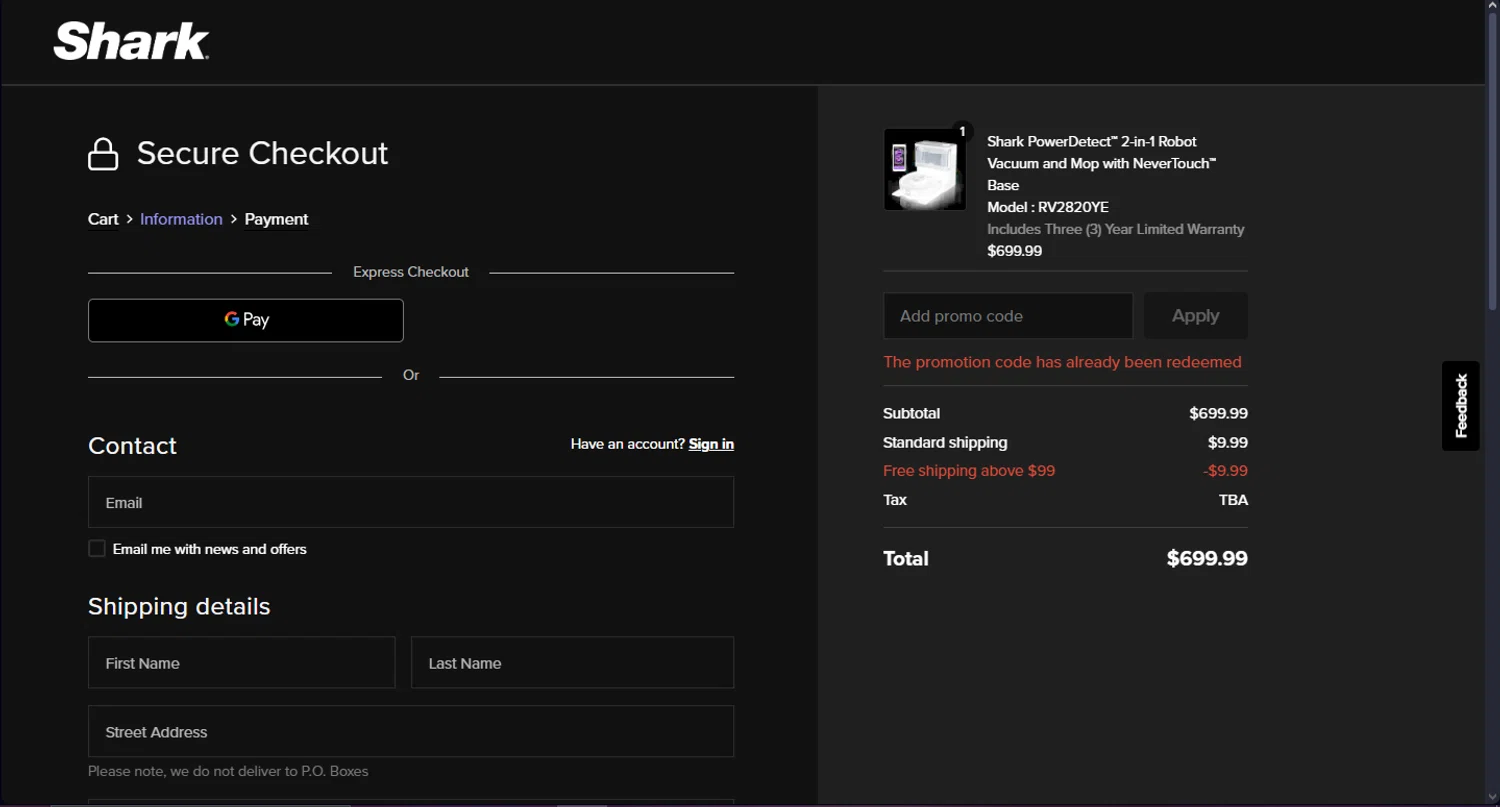Click the Tax TBA value
This screenshot has width=1500, height=807.
coord(1233,500)
